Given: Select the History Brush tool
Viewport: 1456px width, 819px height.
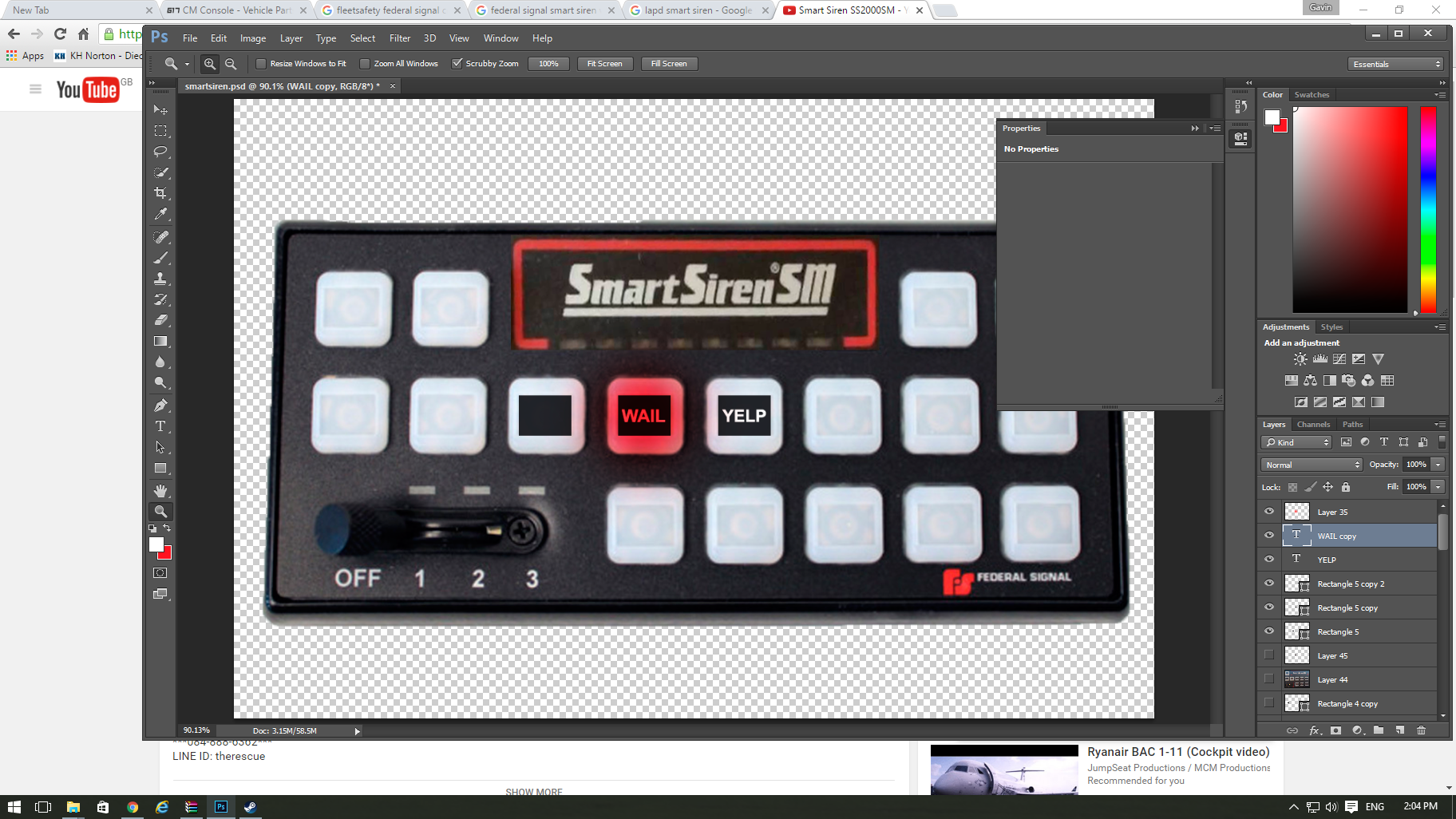Looking at the screenshot, I should click(160, 299).
